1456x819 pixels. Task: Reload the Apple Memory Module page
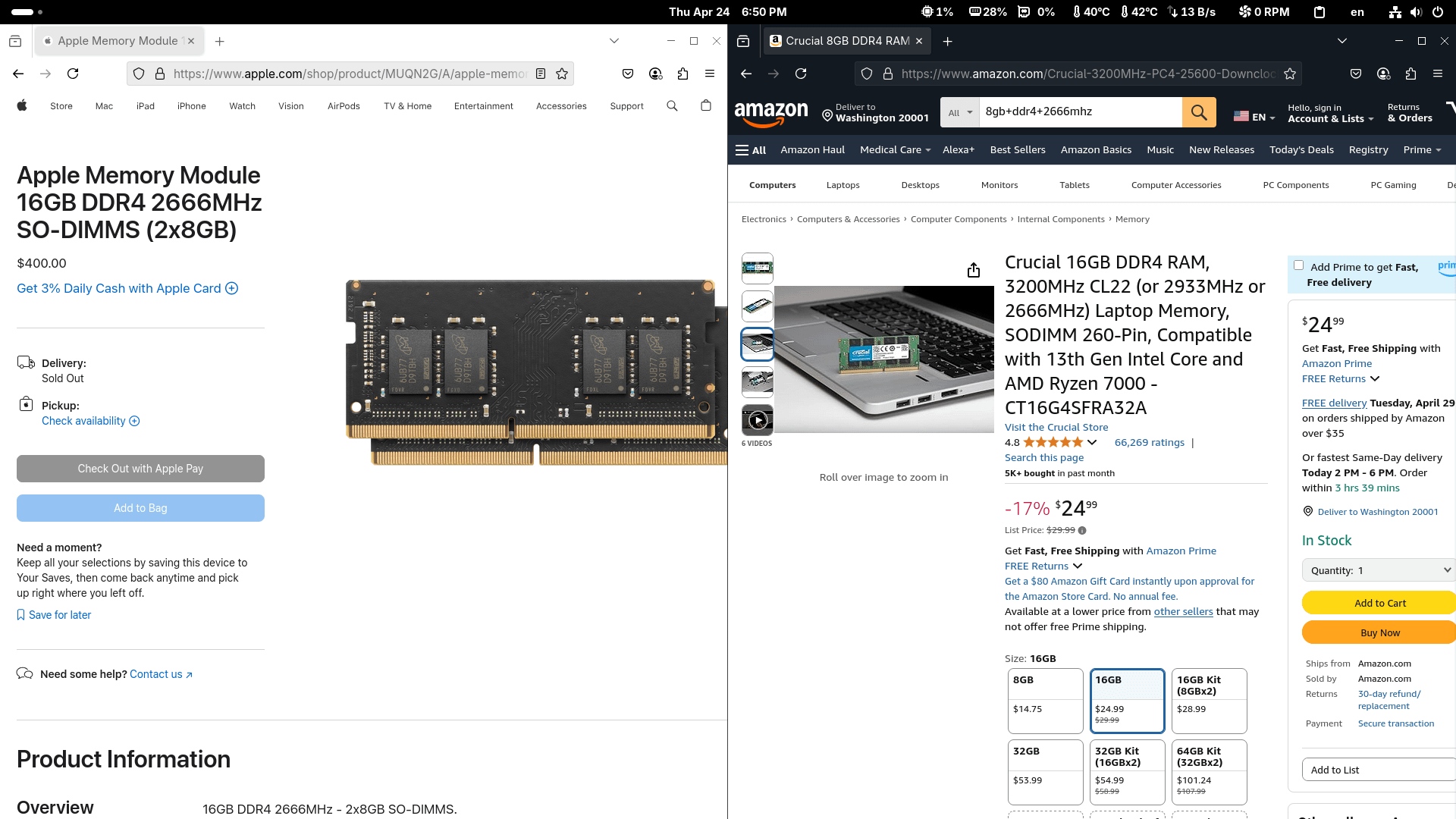click(73, 74)
